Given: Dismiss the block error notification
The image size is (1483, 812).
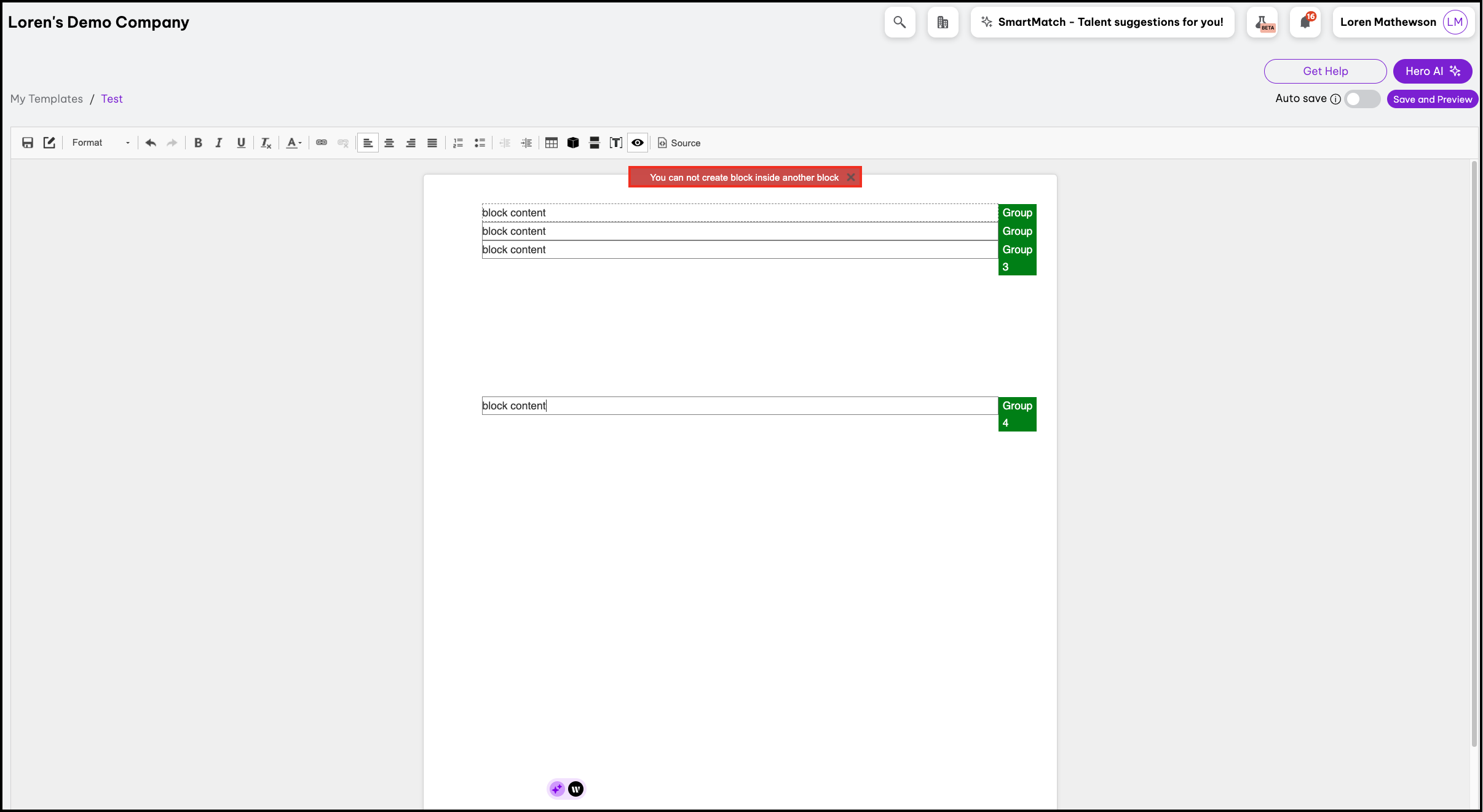Looking at the screenshot, I should point(851,177).
